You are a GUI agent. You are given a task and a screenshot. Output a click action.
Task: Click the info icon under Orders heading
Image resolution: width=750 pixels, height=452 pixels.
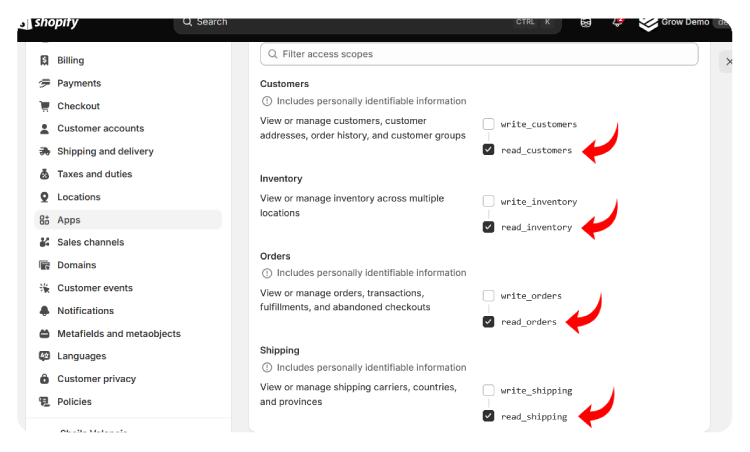point(267,273)
